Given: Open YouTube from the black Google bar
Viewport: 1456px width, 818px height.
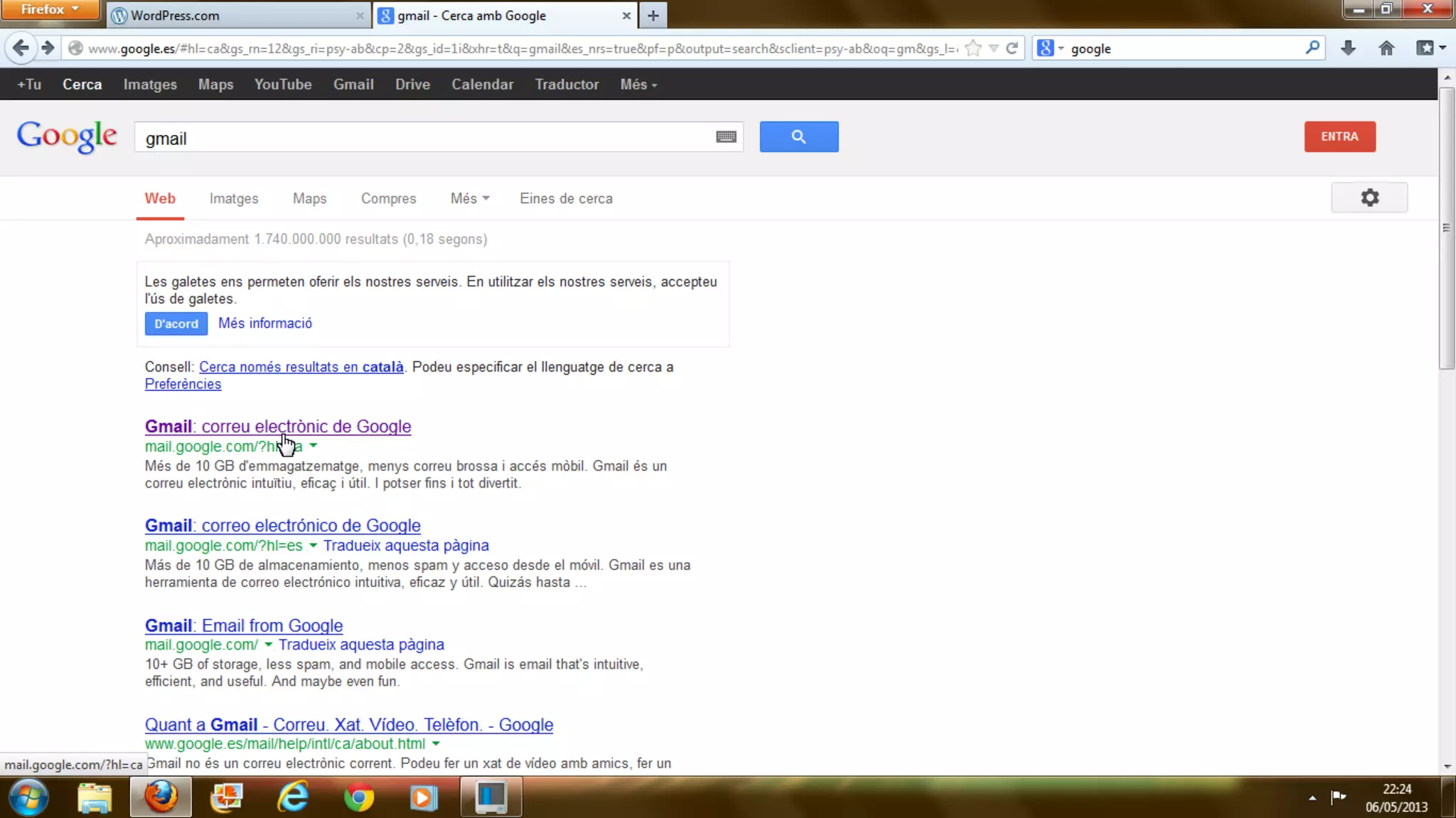Looking at the screenshot, I should pos(283,84).
